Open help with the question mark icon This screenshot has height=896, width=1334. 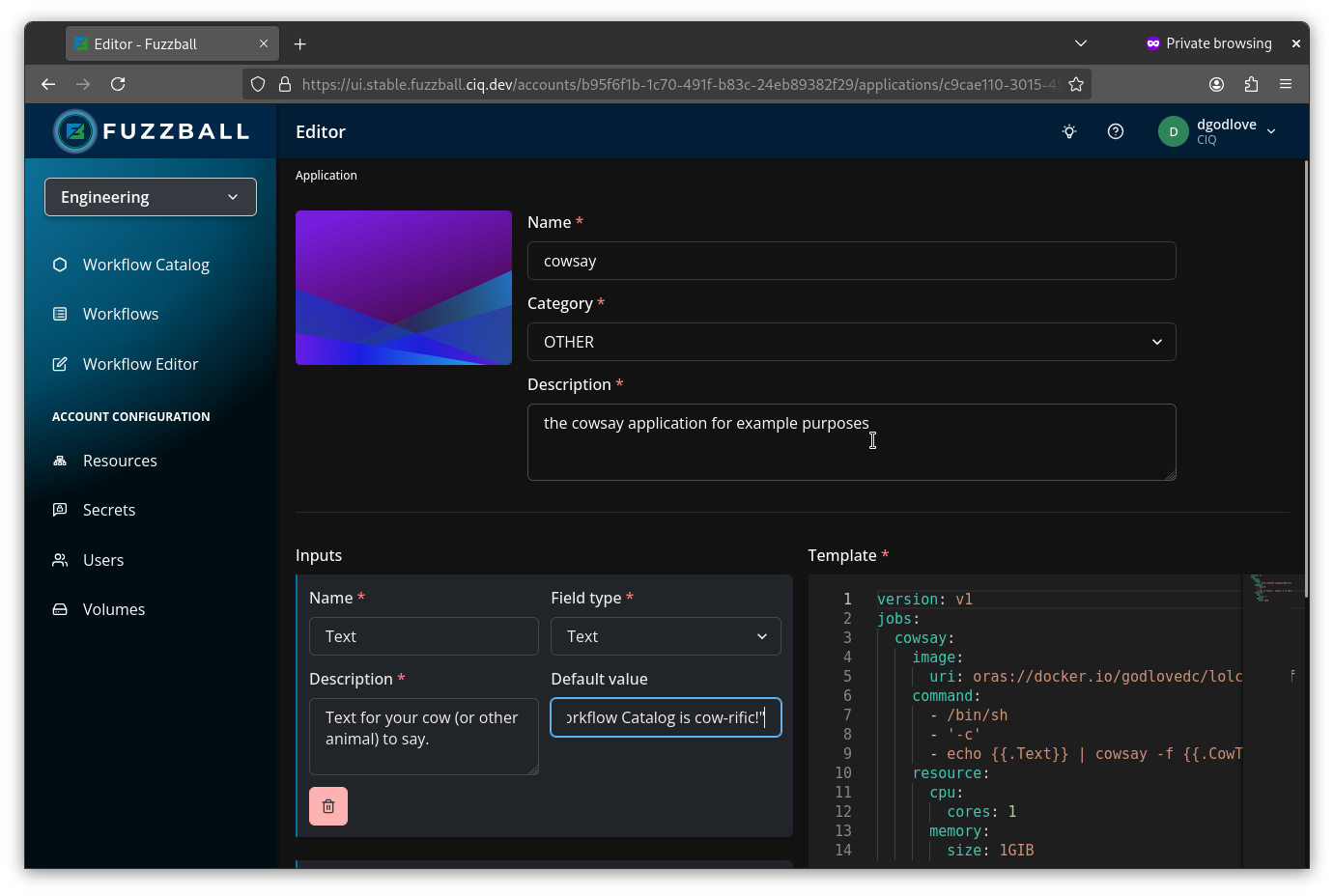pos(1116,131)
